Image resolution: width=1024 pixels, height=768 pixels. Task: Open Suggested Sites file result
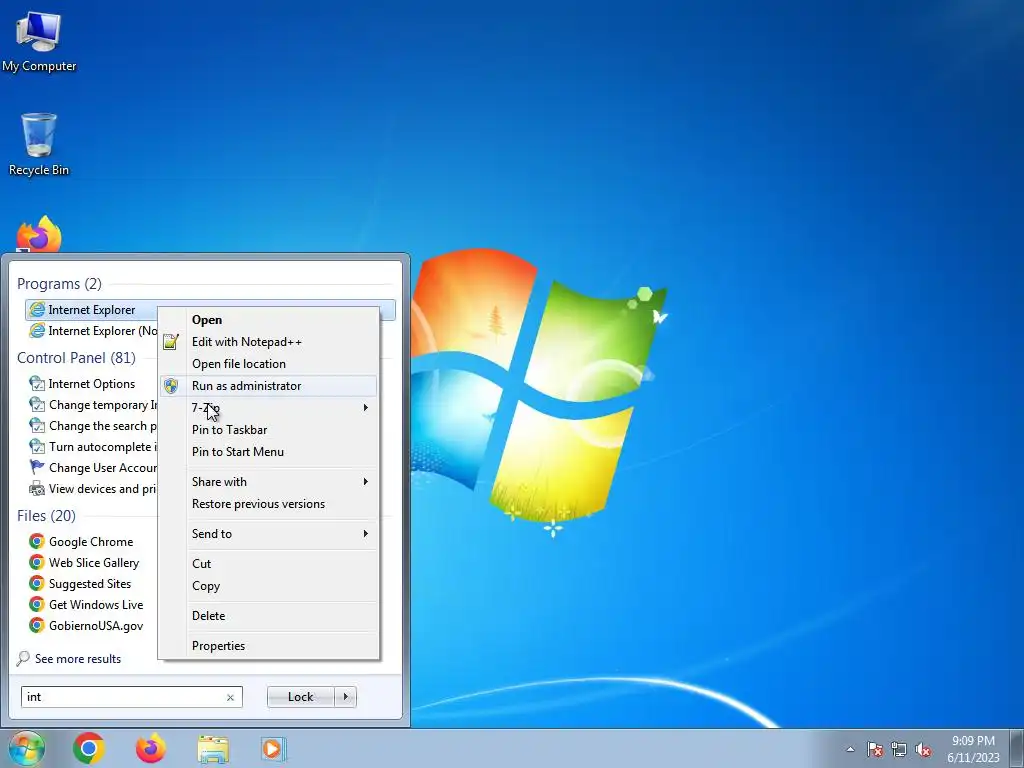pos(80,583)
